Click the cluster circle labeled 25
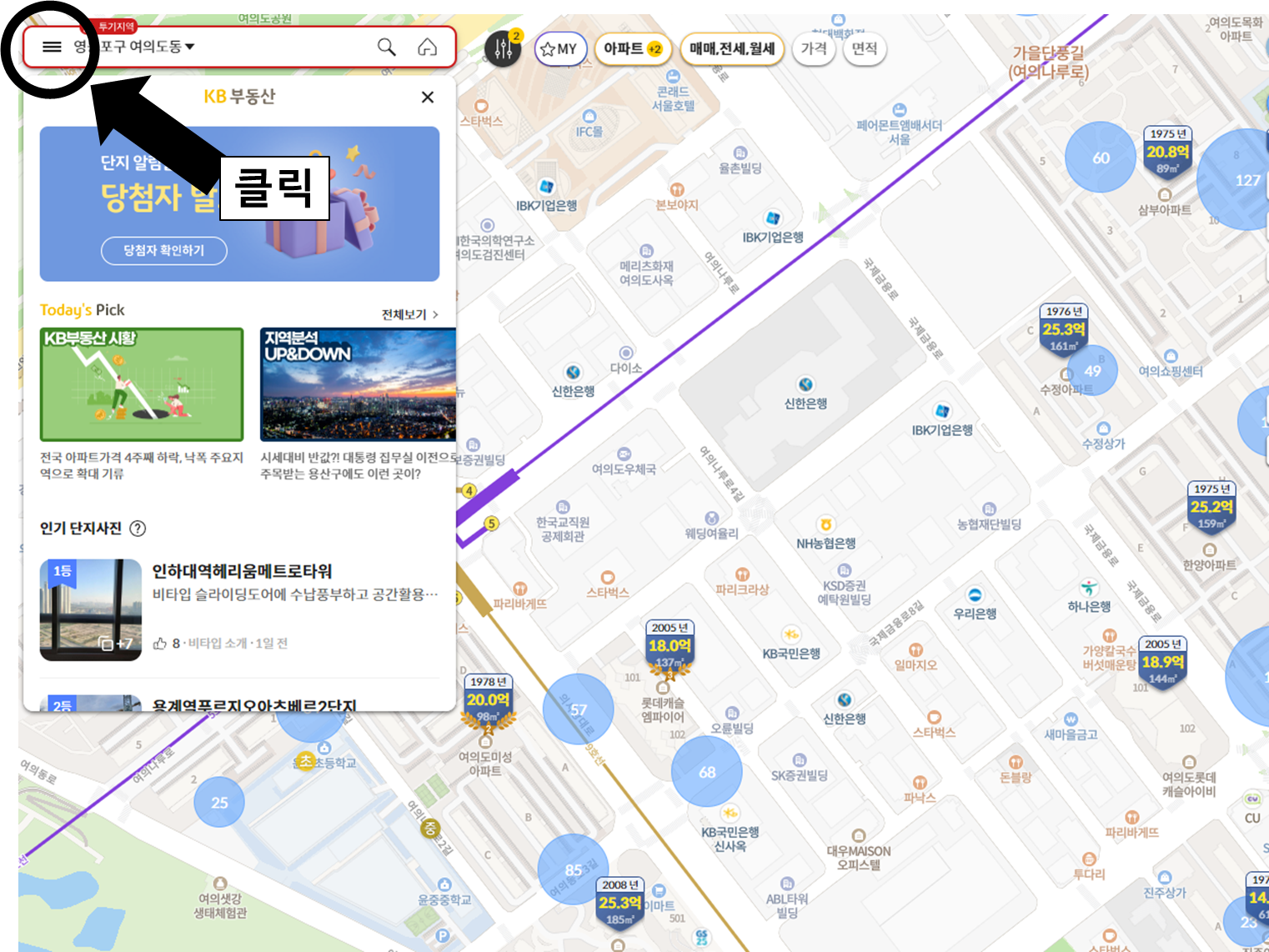The width and height of the screenshot is (1269, 952). [219, 803]
